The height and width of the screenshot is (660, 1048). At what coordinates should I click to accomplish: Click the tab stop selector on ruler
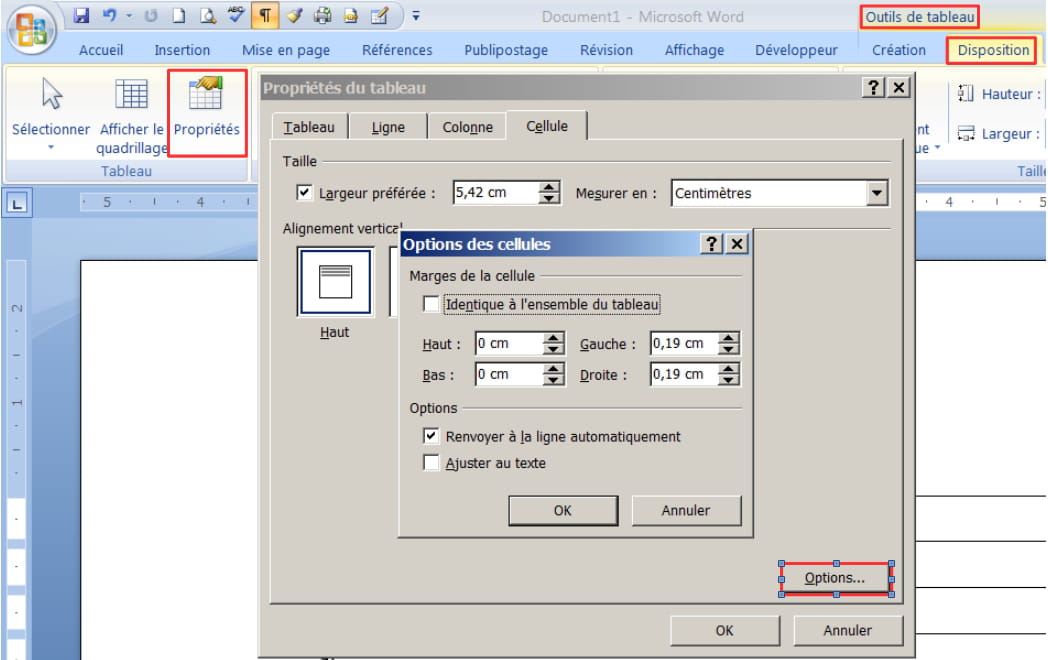pos(17,203)
